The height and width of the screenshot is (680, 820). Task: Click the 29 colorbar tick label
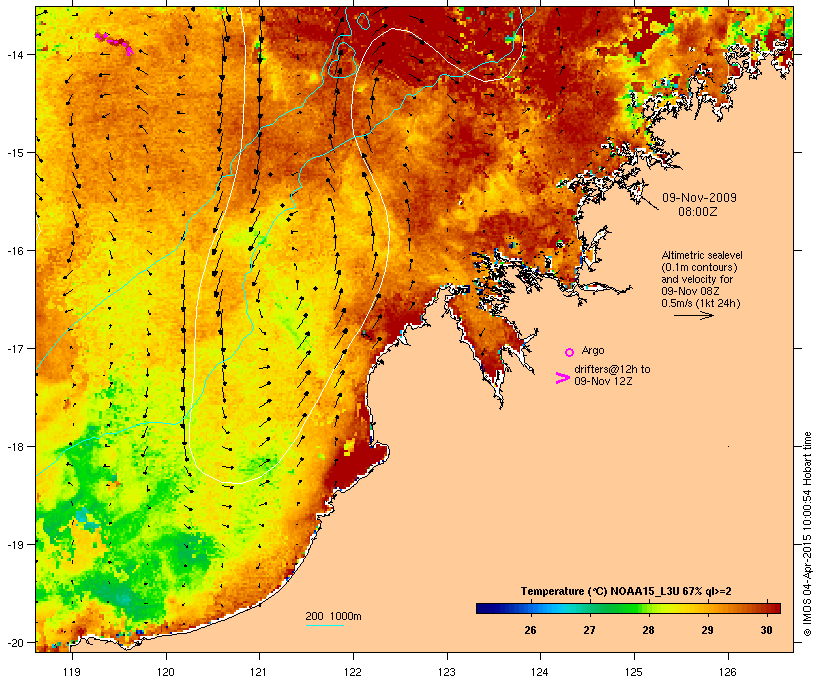(708, 630)
